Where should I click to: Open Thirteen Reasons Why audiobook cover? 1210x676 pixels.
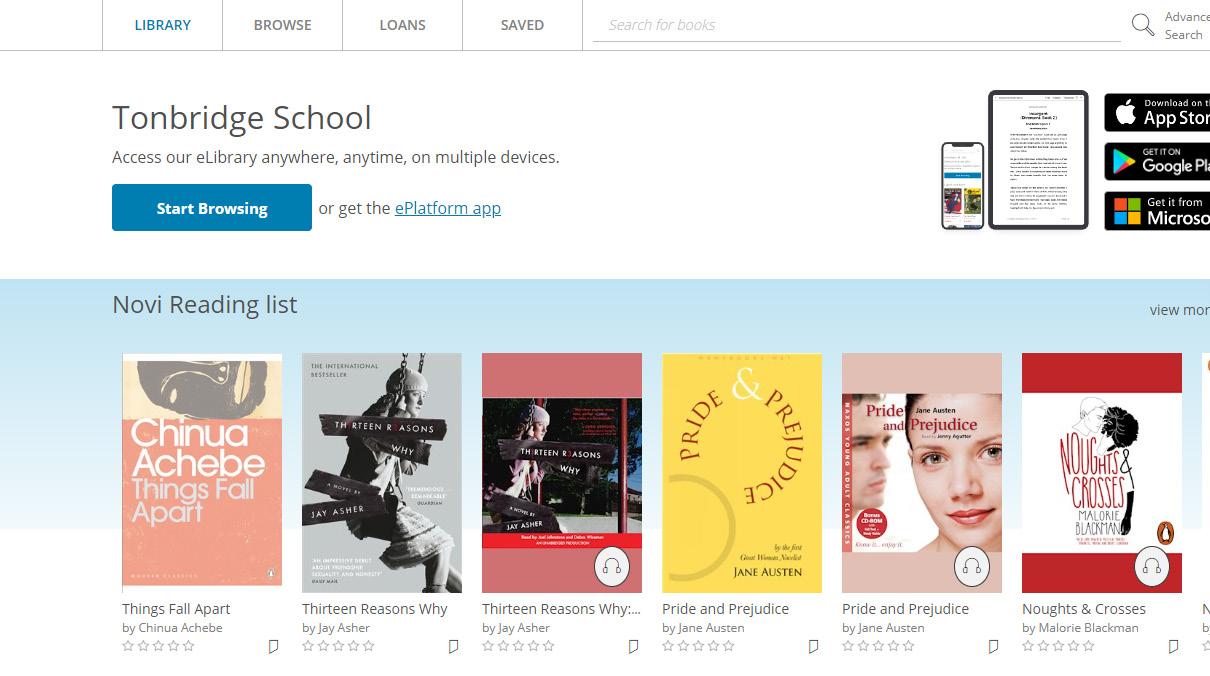coord(562,473)
